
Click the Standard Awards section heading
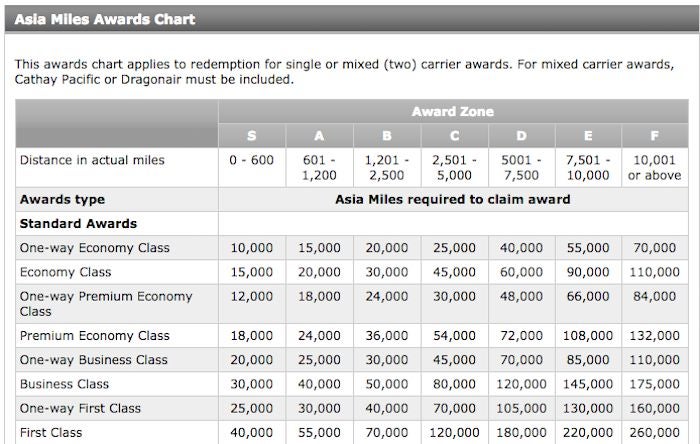point(78,224)
